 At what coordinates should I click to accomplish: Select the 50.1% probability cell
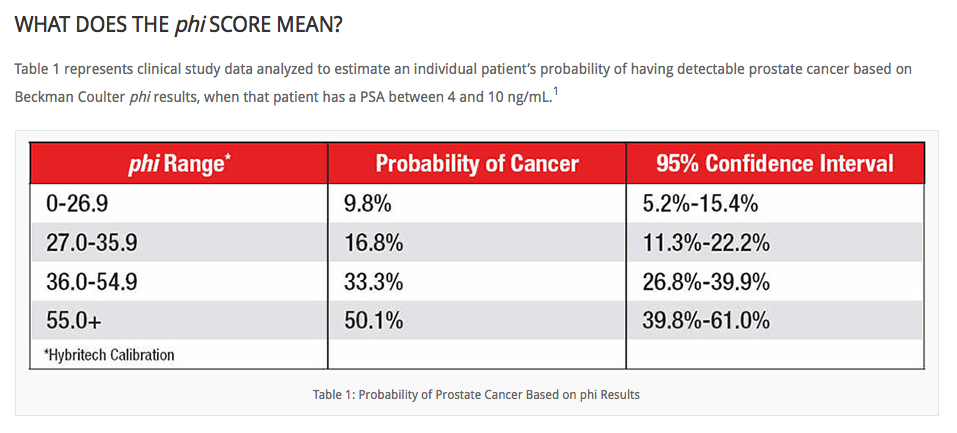tap(374, 320)
